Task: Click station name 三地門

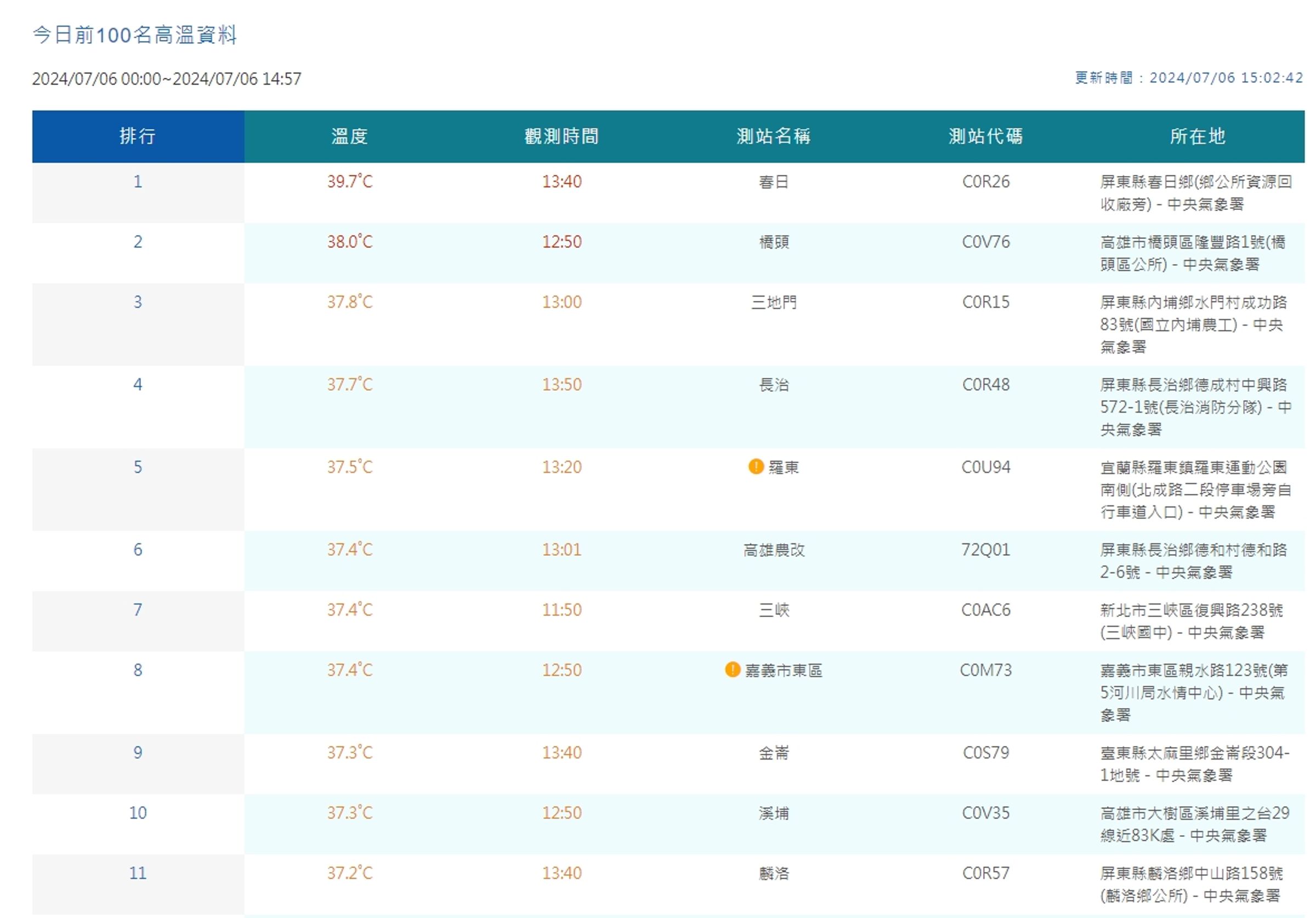Action: 774,303
